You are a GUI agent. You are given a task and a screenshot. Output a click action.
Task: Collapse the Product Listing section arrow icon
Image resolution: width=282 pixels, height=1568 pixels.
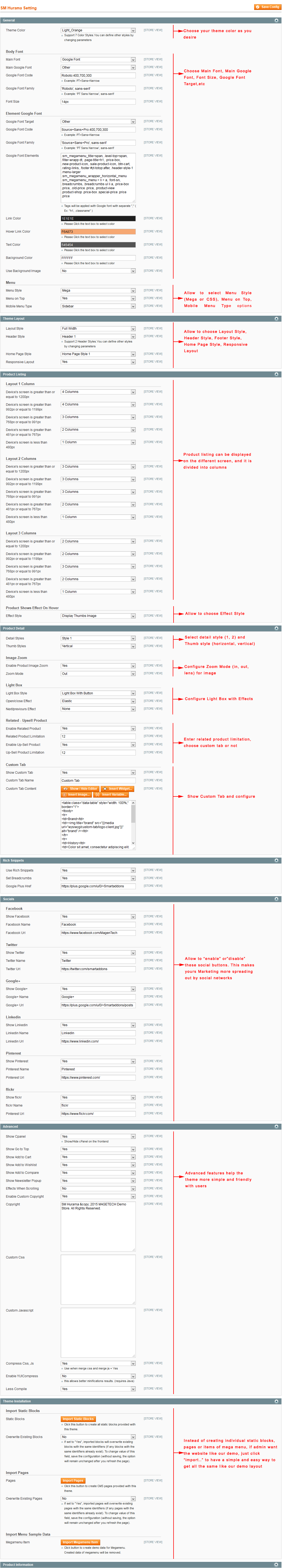click(x=277, y=374)
